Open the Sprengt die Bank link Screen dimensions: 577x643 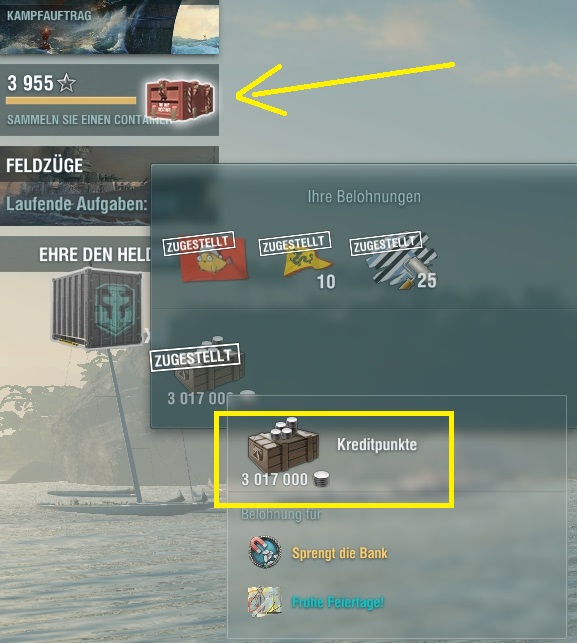click(340, 553)
